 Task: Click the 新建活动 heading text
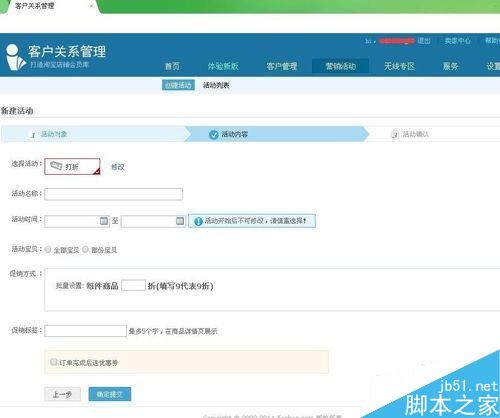click(17, 111)
